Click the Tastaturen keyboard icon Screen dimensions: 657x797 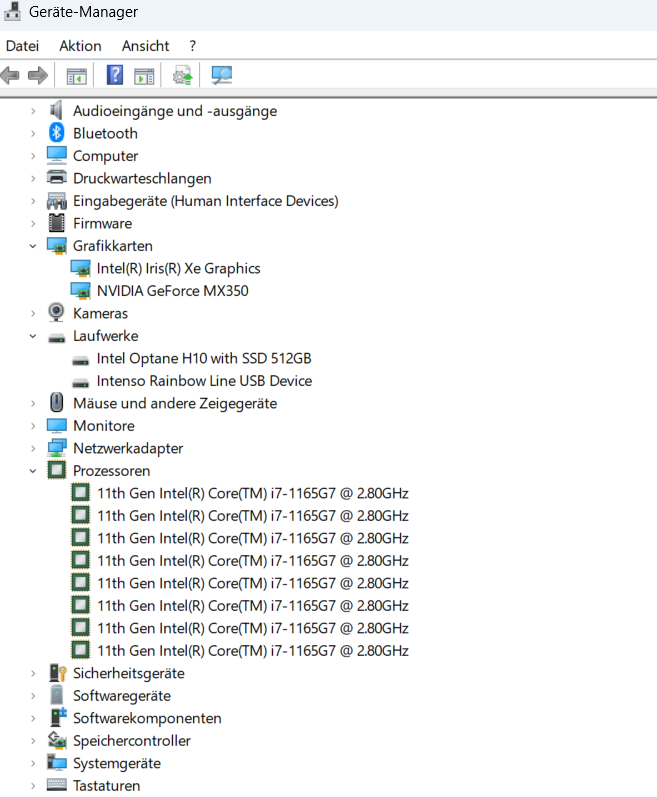(x=56, y=785)
